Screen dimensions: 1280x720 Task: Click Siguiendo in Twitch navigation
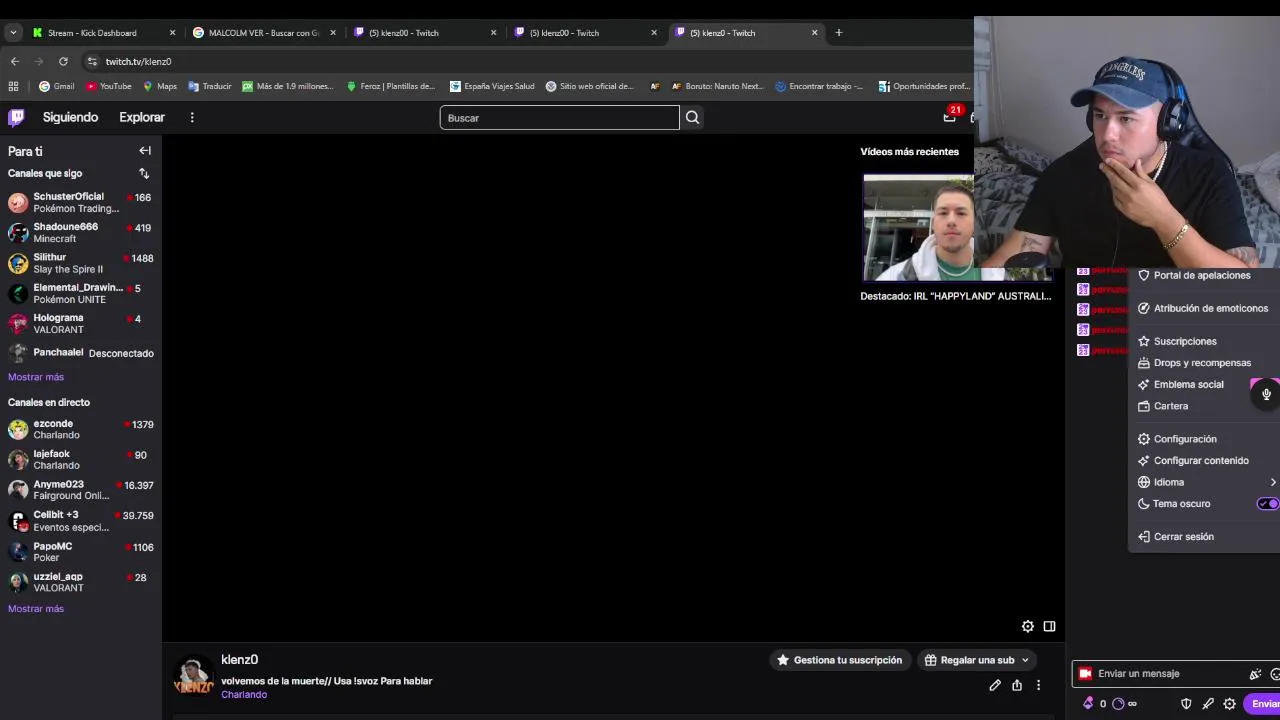70,117
